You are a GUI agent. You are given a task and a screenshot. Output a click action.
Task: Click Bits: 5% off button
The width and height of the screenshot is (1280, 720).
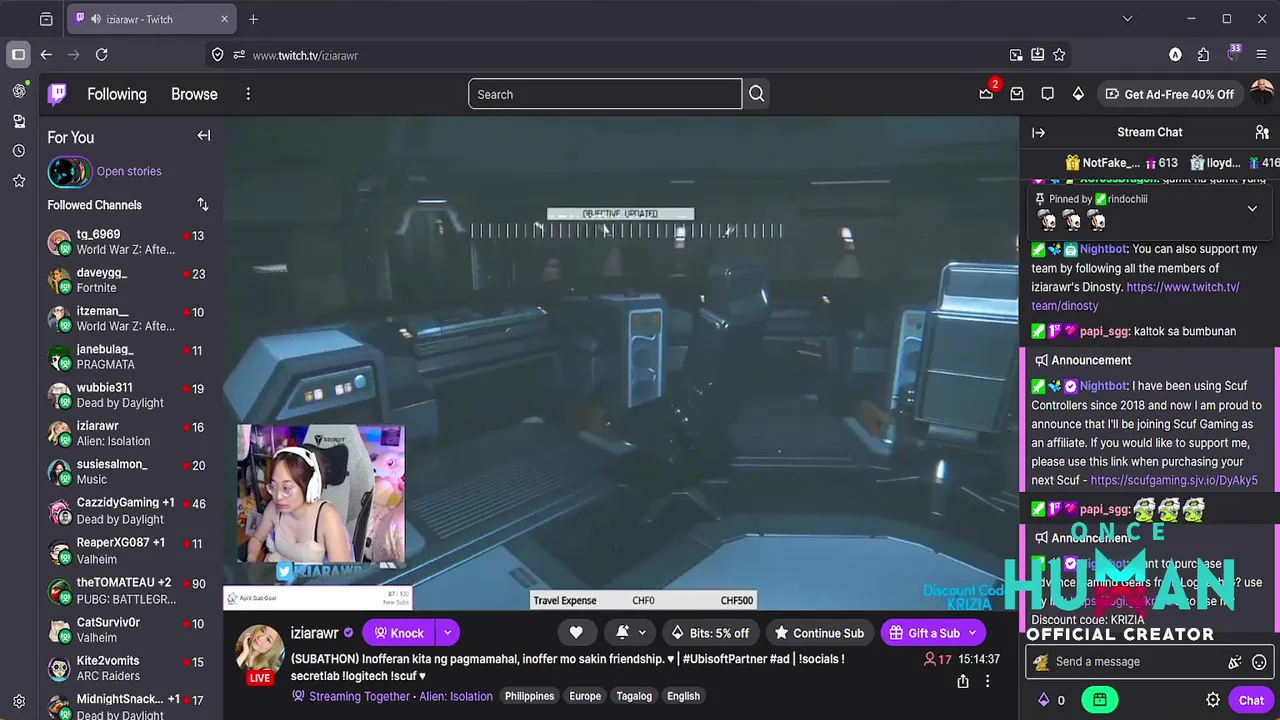[710, 633]
